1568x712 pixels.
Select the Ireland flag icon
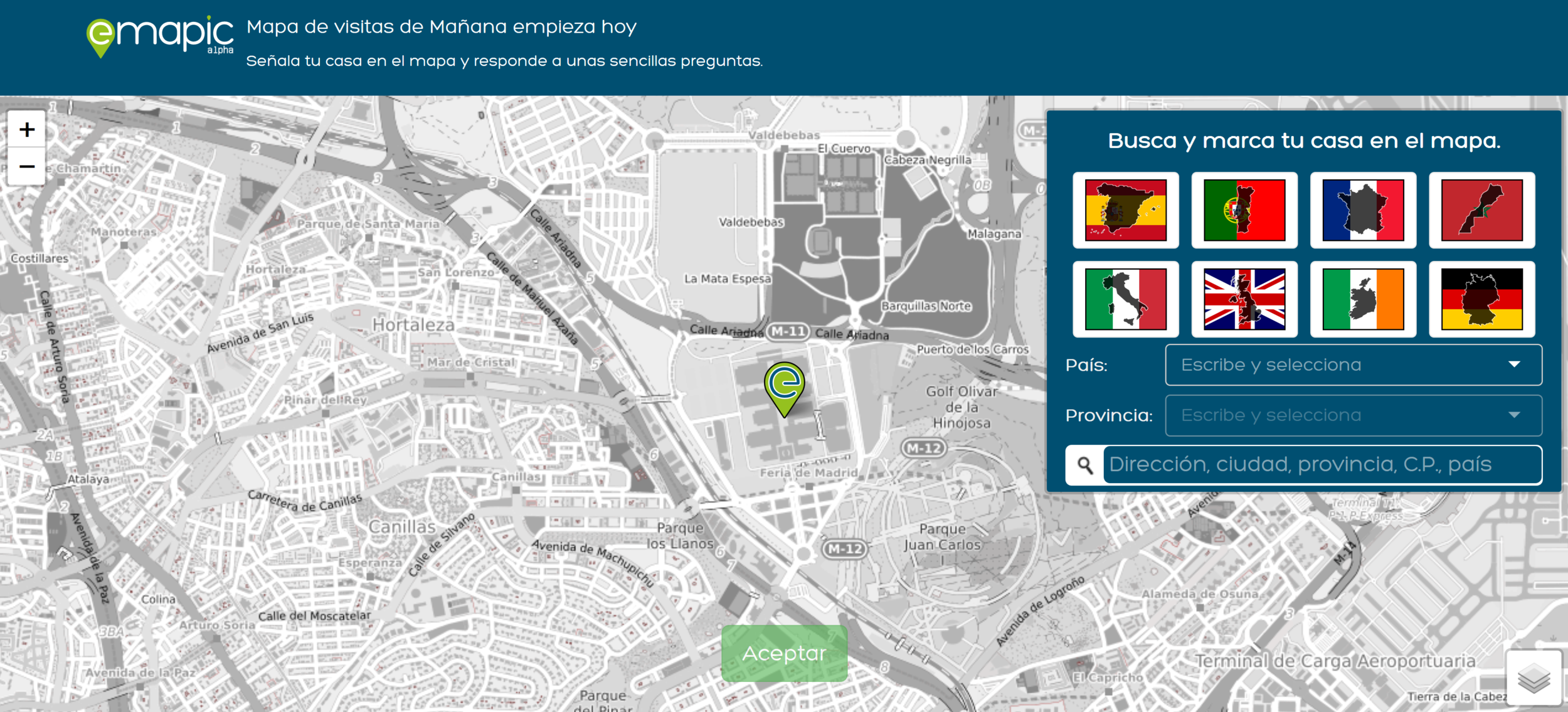(1363, 299)
